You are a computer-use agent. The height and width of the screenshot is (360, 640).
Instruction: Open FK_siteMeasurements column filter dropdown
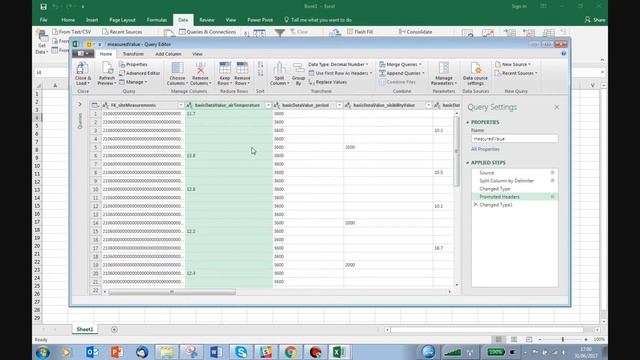click(181, 105)
